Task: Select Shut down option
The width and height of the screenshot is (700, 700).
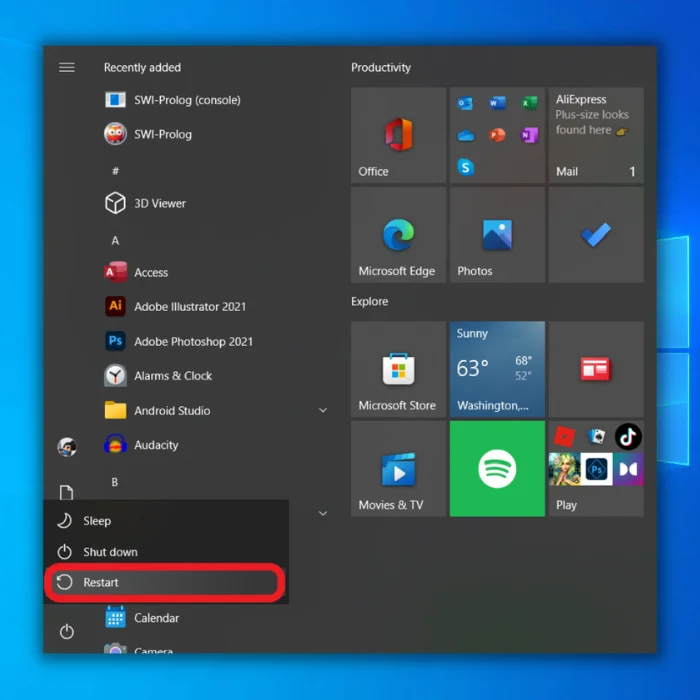Action: click(110, 552)
